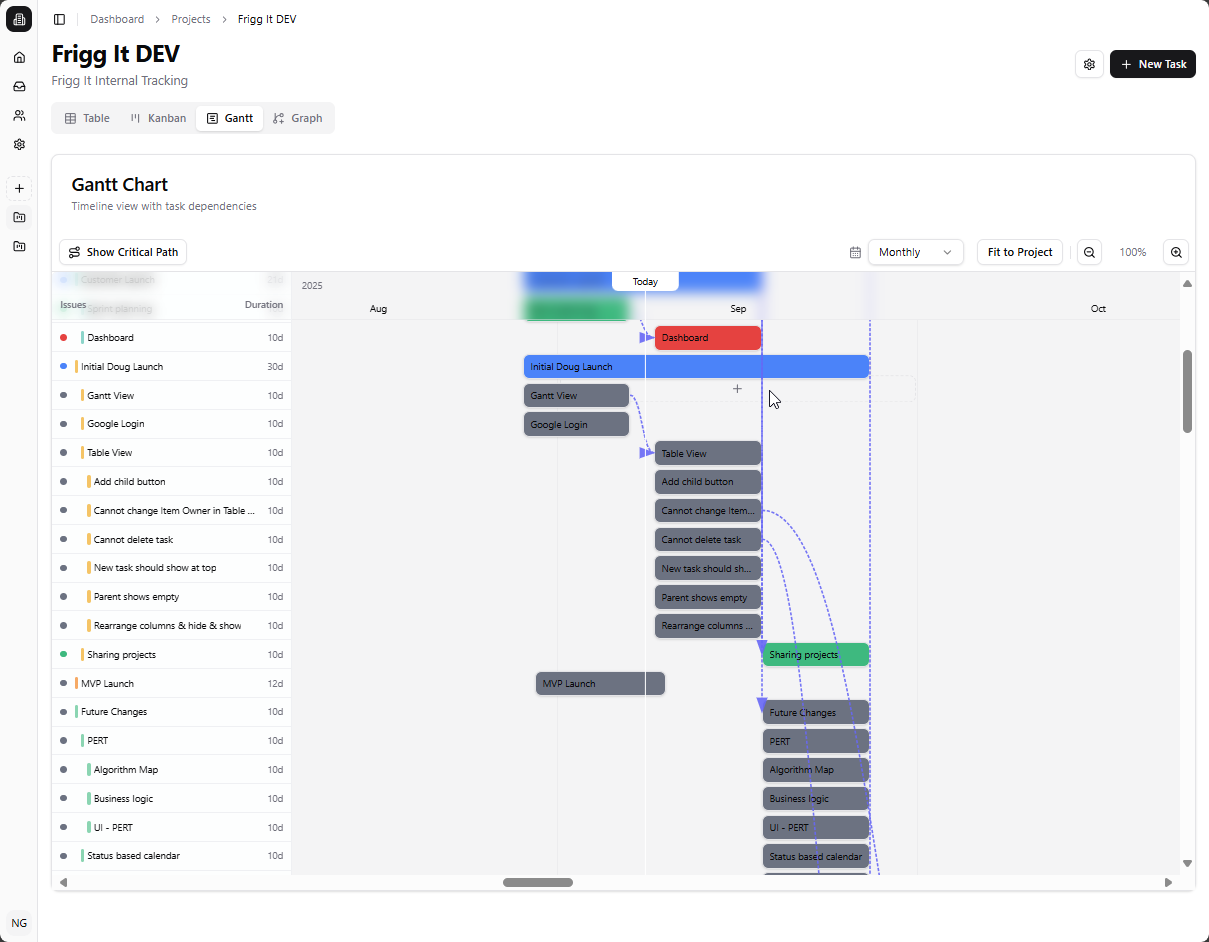Click the vertical scrollbar thumb
Image resolution: width=1209 pixels, height=942 pixels.
1187,391
